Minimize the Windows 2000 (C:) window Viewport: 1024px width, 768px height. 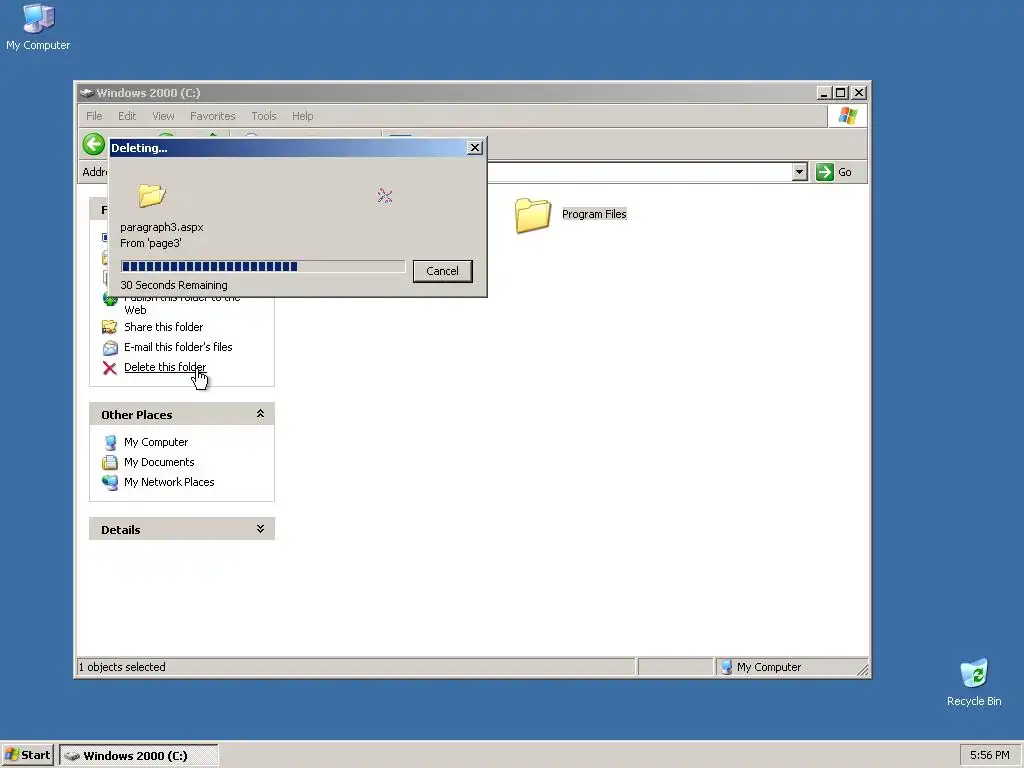coord(824,93)
